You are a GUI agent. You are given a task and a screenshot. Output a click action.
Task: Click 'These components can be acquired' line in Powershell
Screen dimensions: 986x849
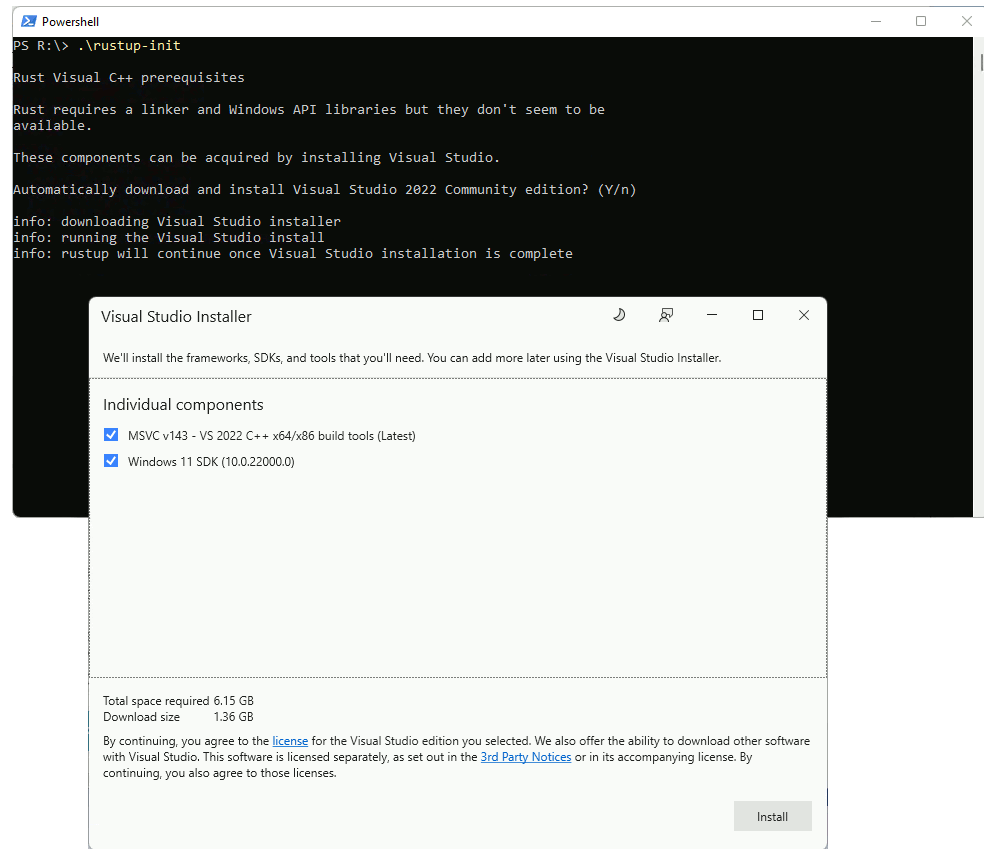(x=257, y=157)
